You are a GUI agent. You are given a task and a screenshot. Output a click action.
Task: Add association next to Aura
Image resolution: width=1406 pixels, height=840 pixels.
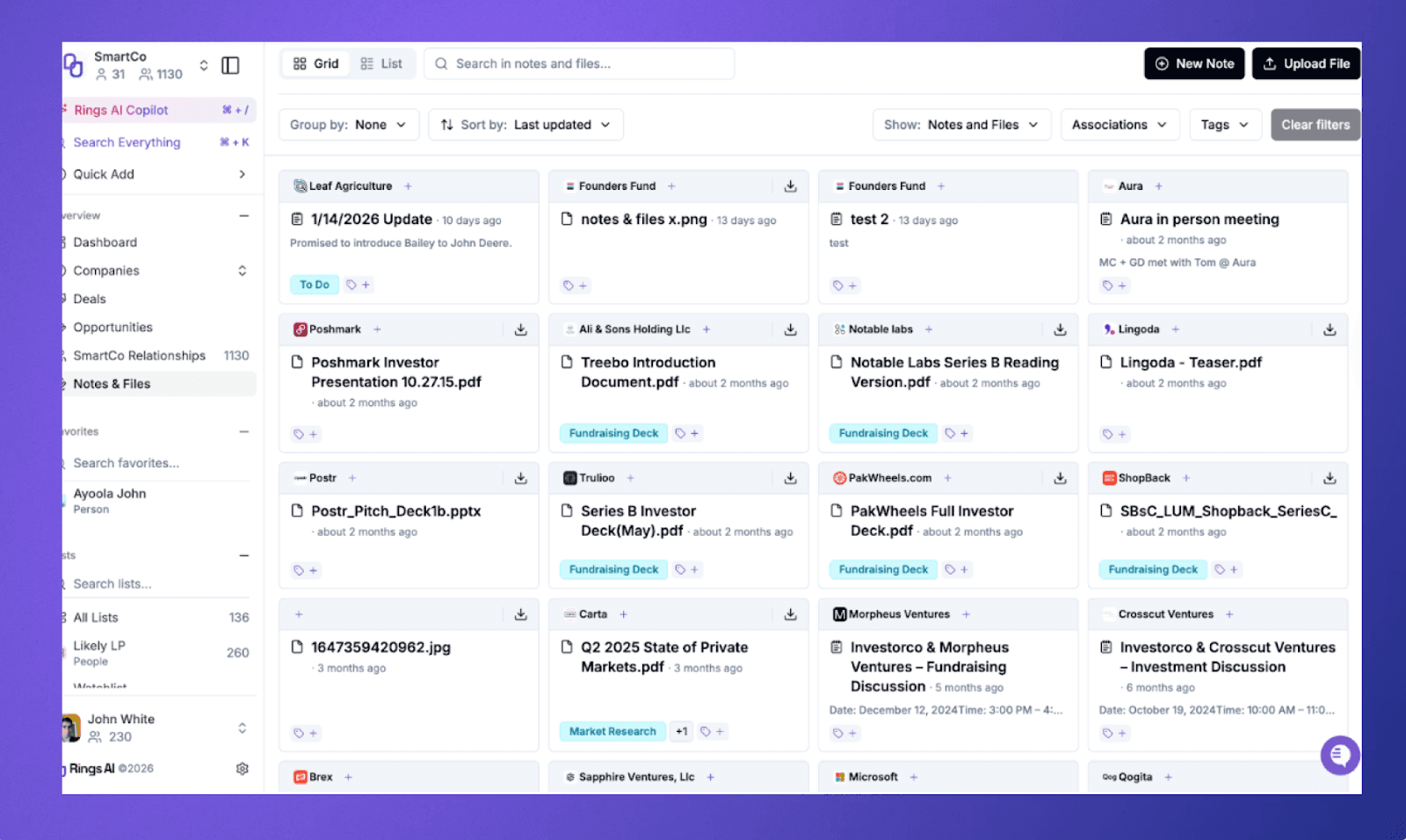tap(1158, 186)
